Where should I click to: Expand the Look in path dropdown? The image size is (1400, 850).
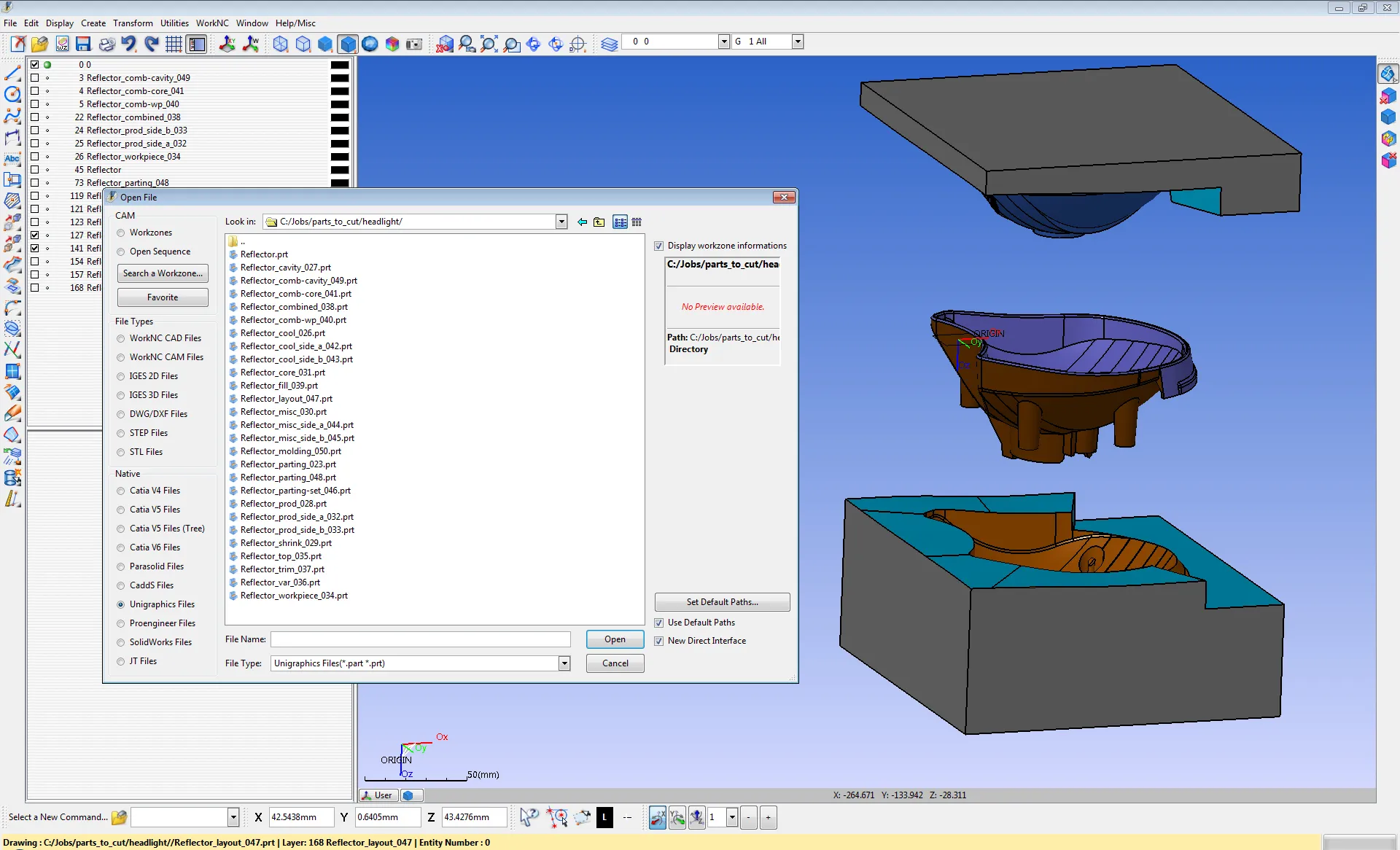click(561, 222)
